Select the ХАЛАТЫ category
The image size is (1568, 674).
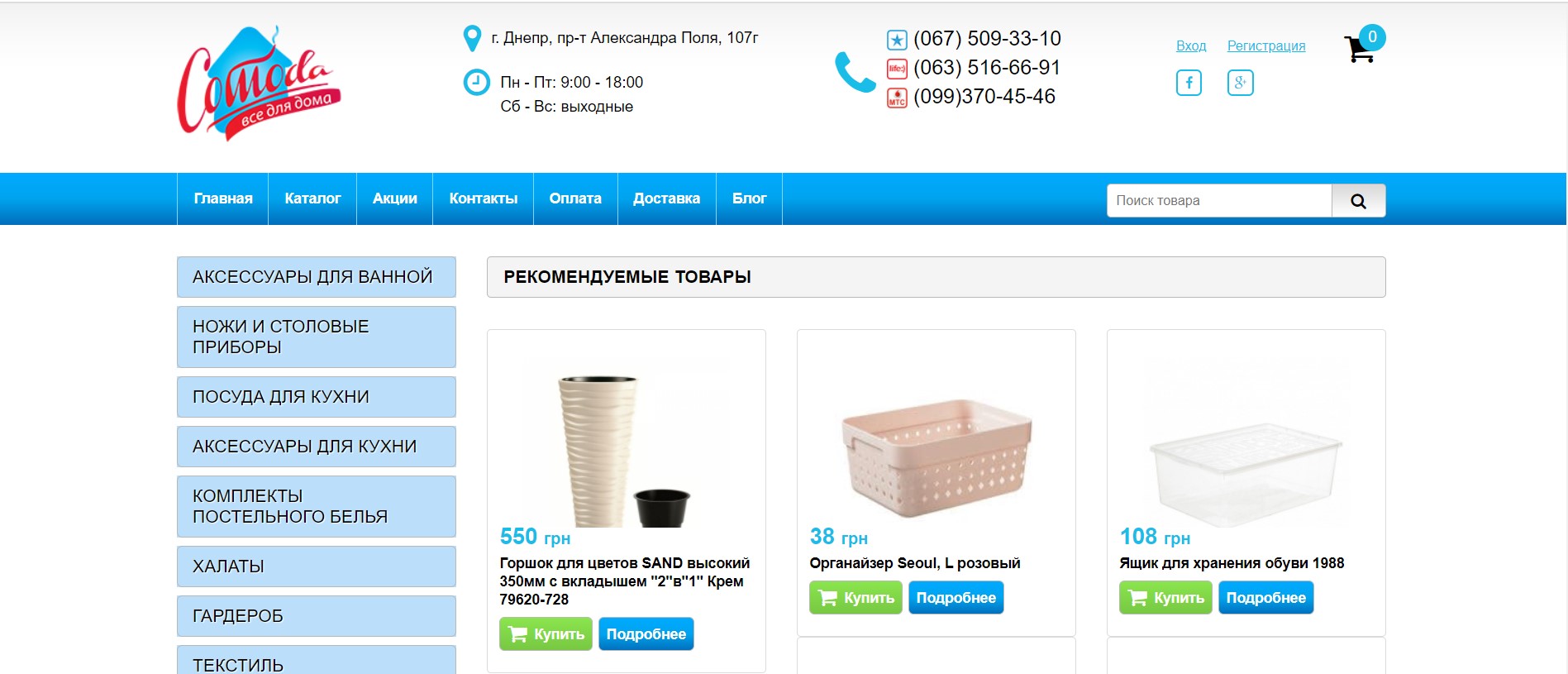317,566
